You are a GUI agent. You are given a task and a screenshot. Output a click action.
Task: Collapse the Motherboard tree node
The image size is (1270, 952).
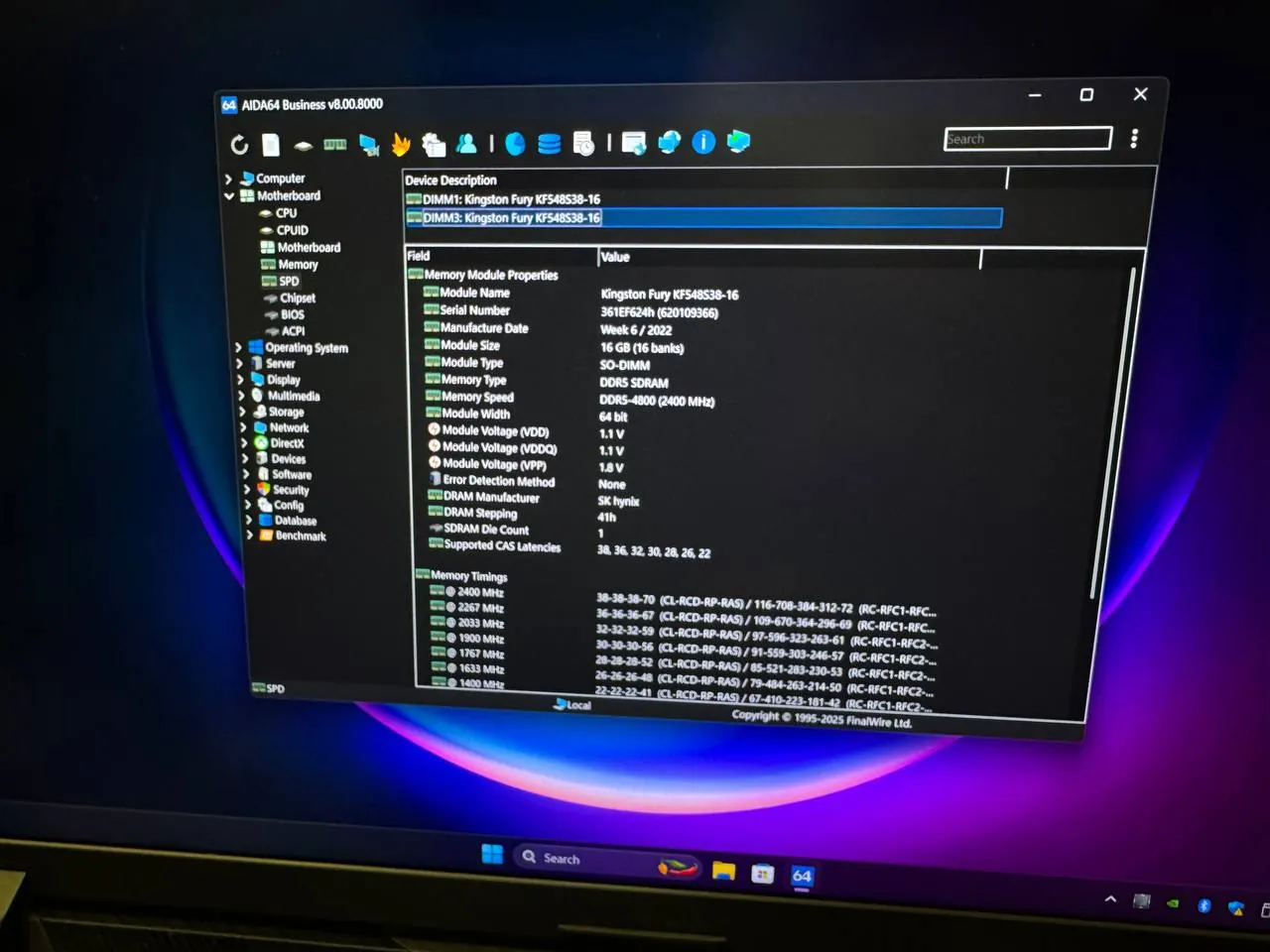[x=229, y=196]
